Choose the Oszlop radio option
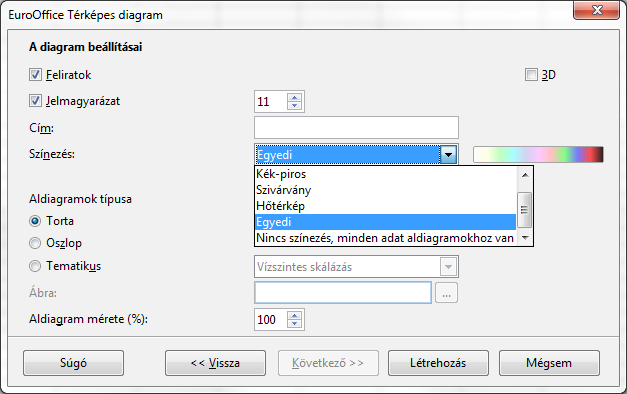The width and height of the screenshot is (627, 394). (35, 243)
